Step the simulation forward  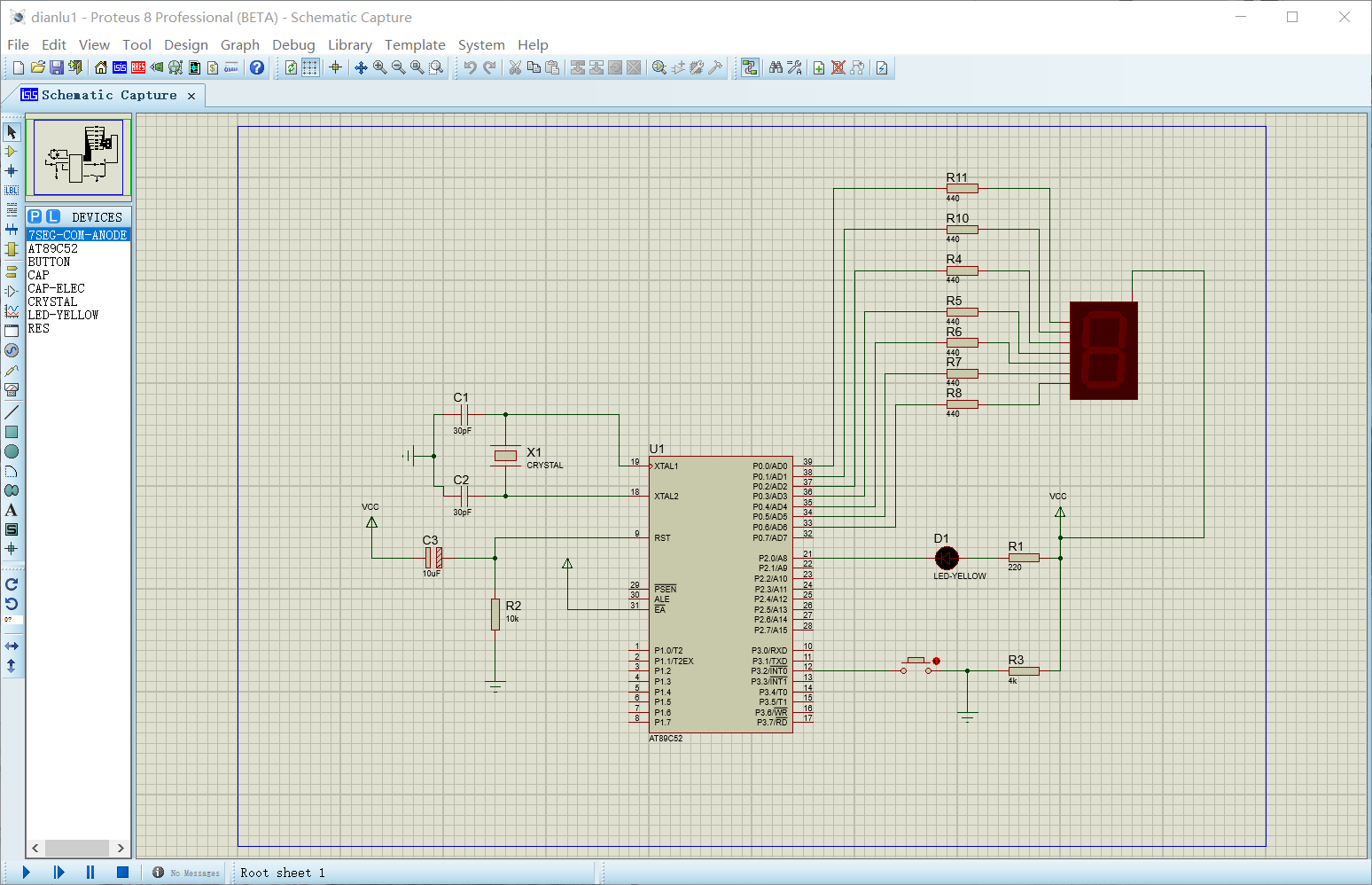(x=58, y=873)
